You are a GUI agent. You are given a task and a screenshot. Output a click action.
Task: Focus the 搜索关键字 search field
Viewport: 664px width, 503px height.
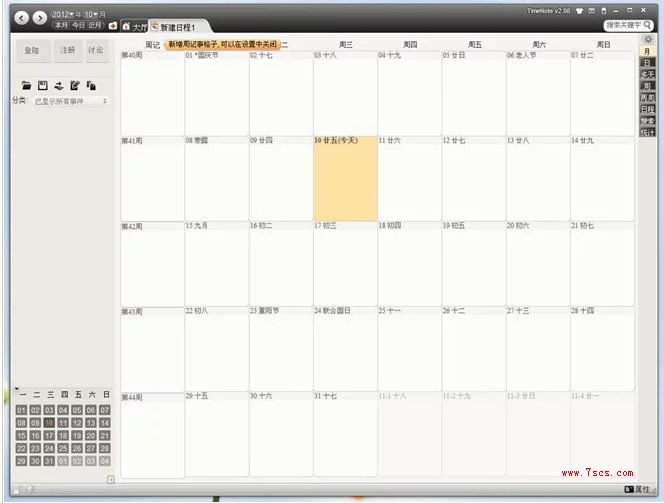click(x=624, y=25)
